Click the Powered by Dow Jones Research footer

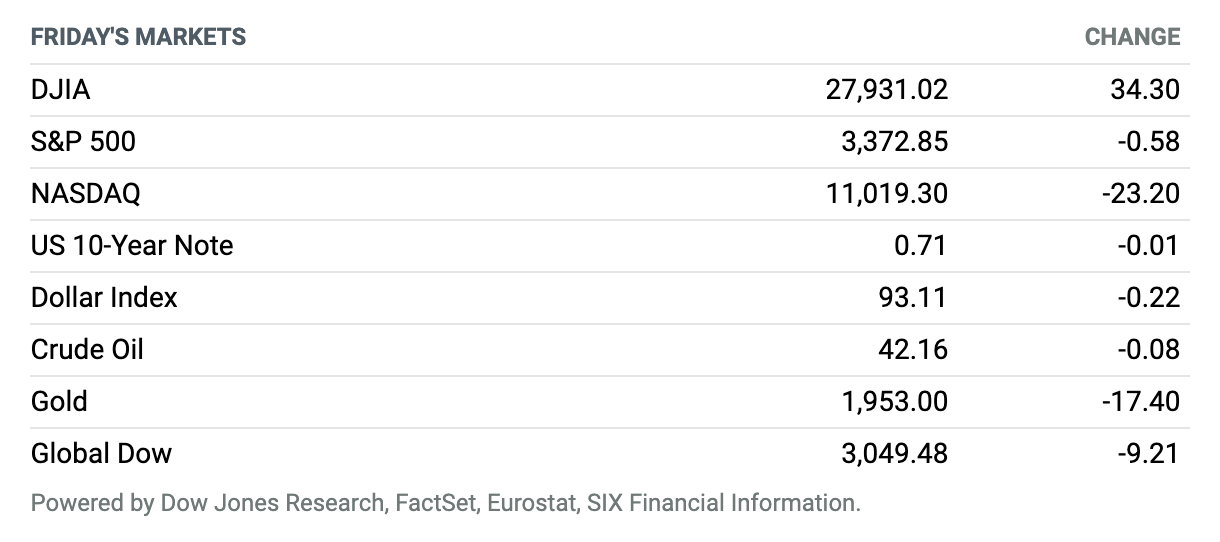coord(445,503)
